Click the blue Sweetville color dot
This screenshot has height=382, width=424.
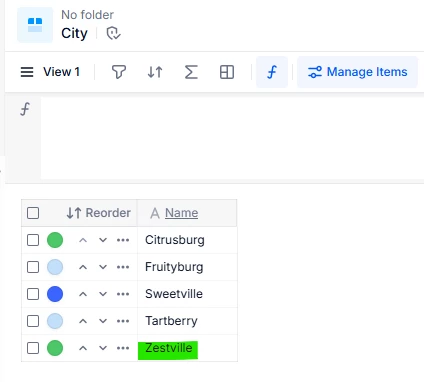pyautogui.click(x=55, y=294)
